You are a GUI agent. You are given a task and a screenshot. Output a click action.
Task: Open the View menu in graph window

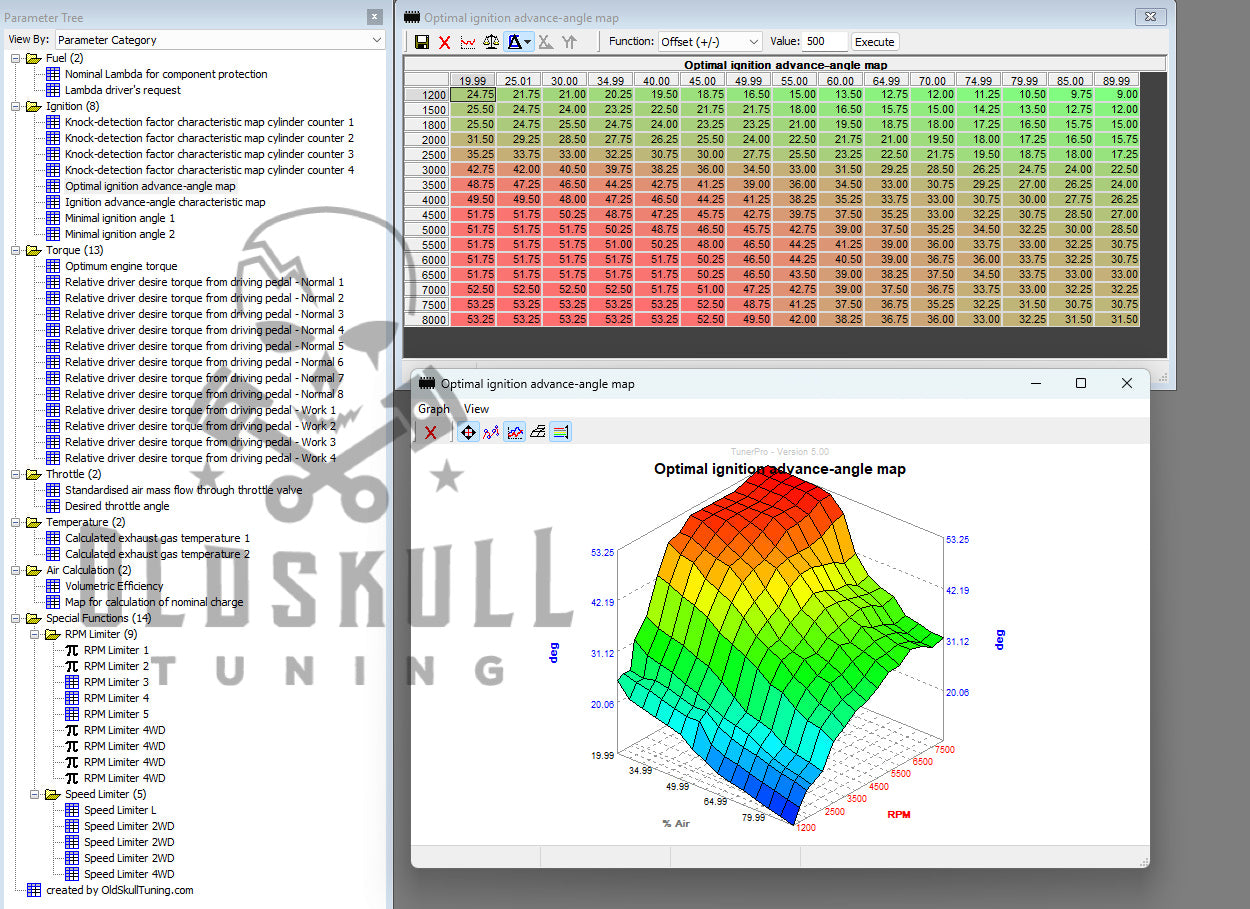pos(477,409)
